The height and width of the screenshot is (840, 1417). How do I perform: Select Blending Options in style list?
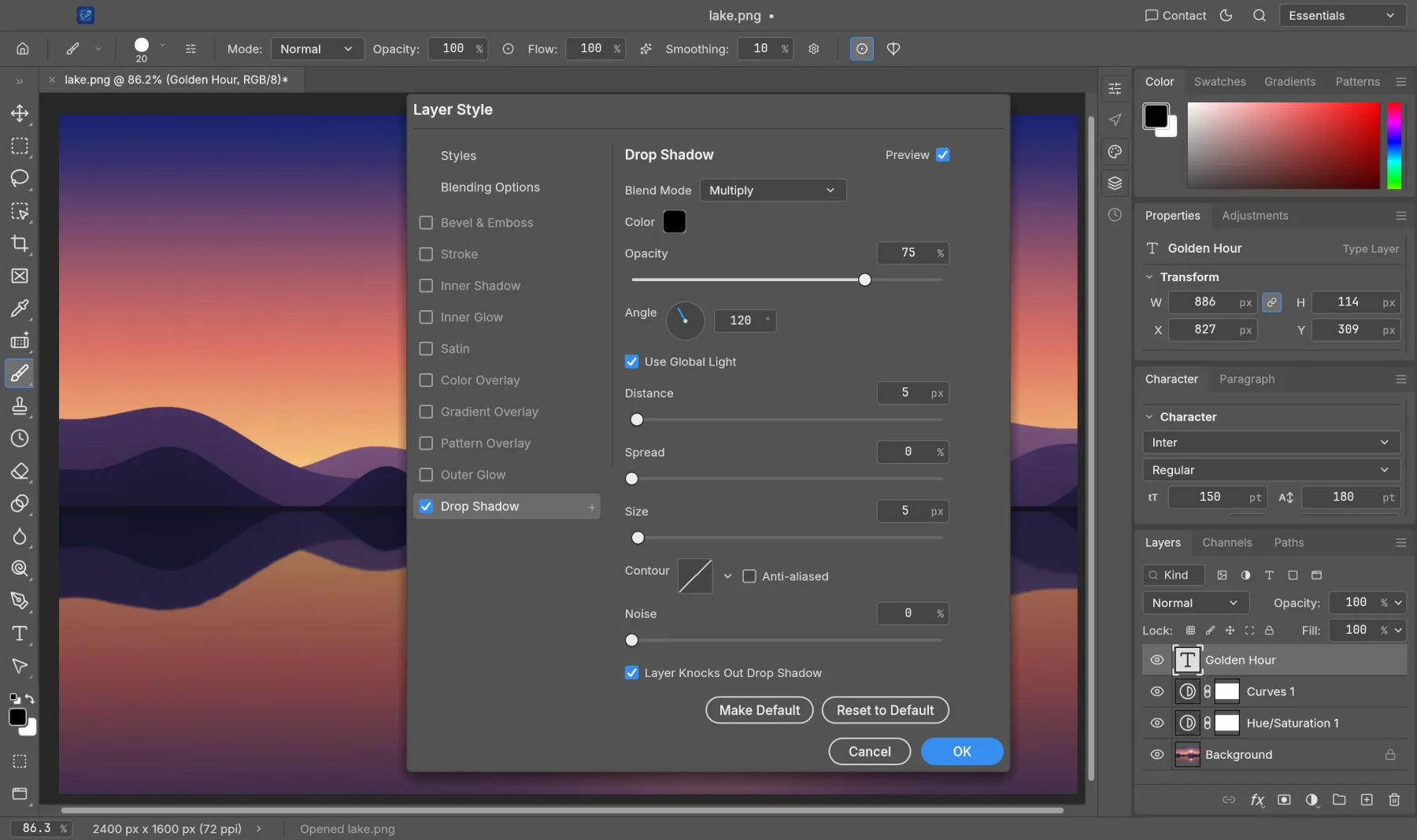pyautogui.click(x=490, y=187)
